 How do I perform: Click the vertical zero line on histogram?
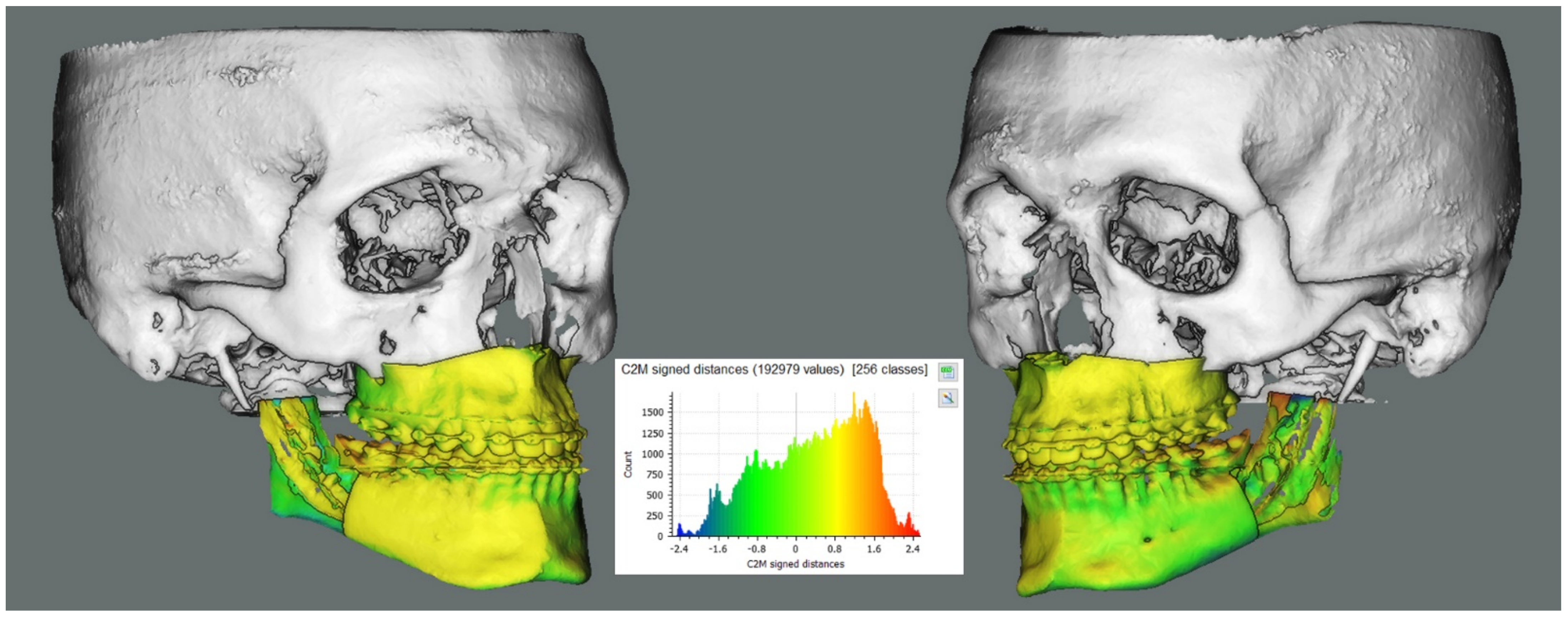pos(795,414)
